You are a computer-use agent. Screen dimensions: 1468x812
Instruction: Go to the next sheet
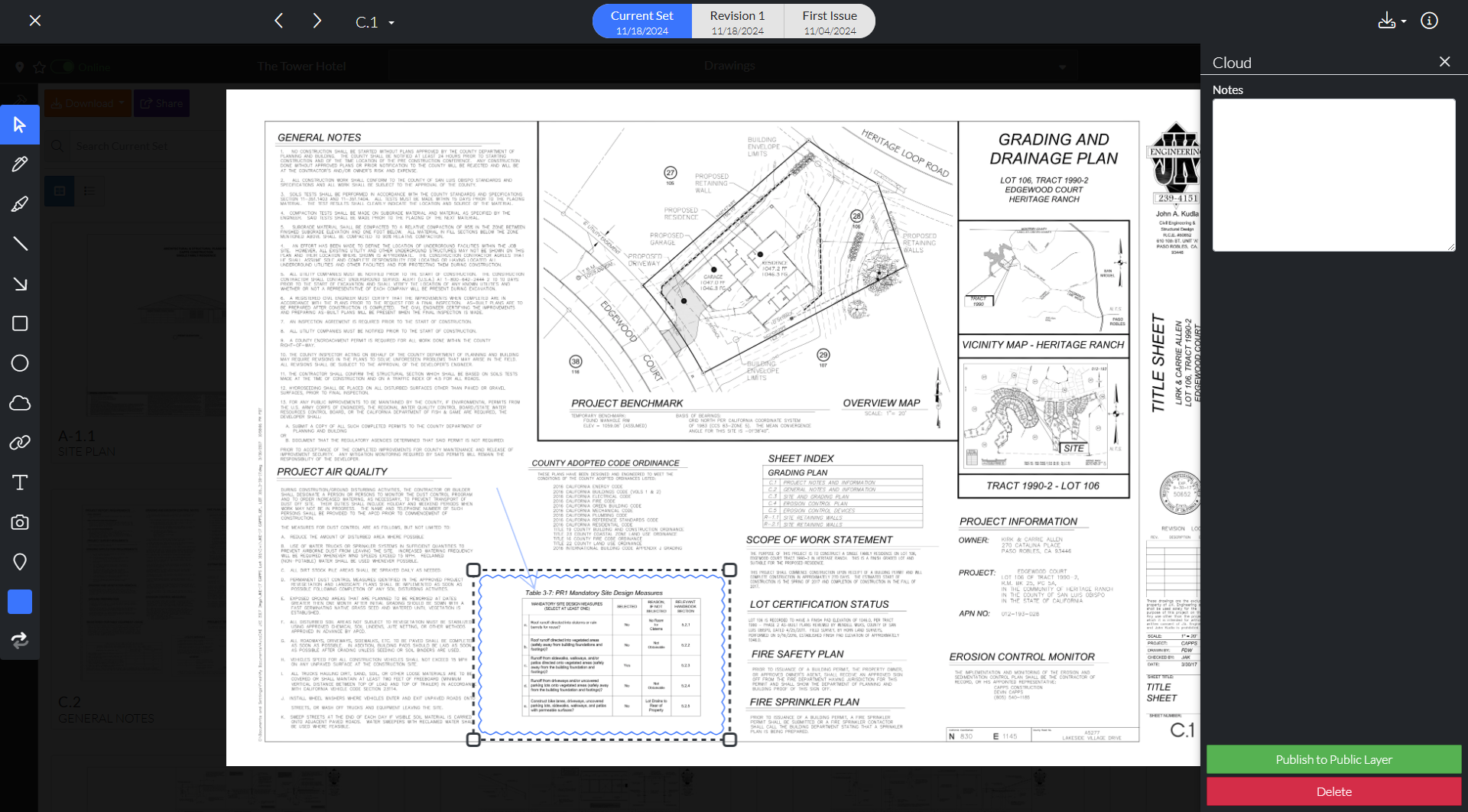[x=317, y=21]
